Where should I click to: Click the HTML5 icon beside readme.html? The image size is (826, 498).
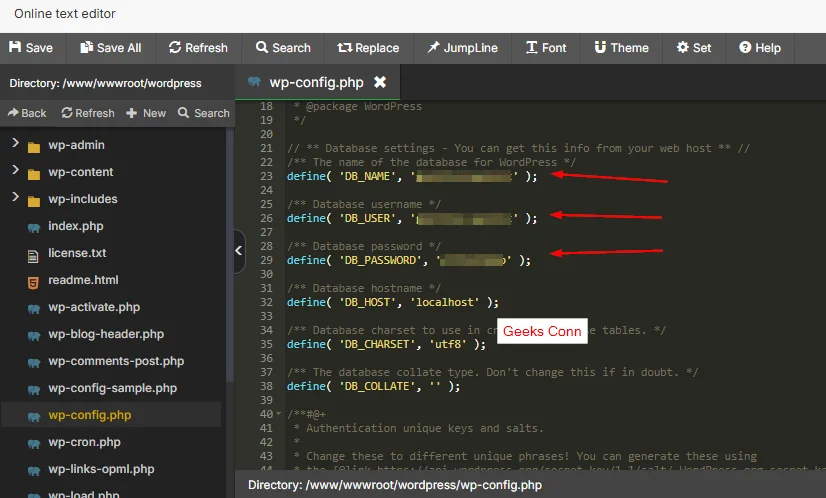33,283
